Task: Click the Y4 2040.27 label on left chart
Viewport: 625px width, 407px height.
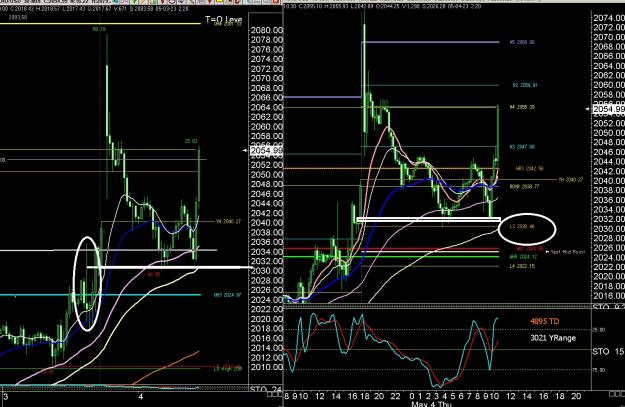Action: (228, 221)
